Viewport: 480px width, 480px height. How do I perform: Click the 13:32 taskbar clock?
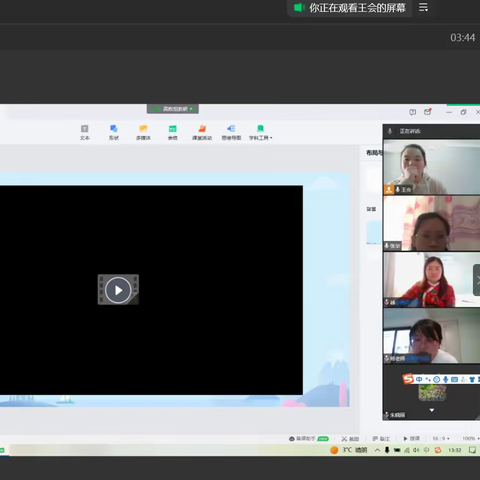click(455, 450)
